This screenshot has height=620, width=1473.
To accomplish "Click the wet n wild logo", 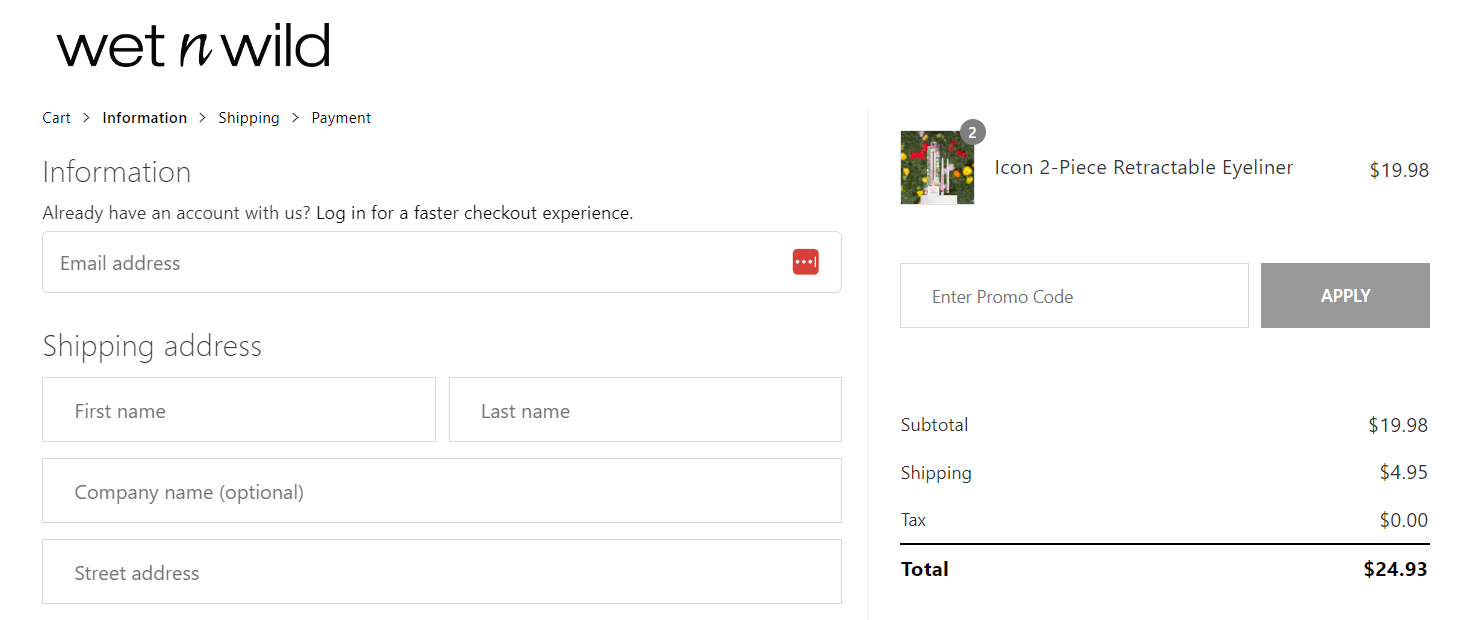I will tap(193, 46).
